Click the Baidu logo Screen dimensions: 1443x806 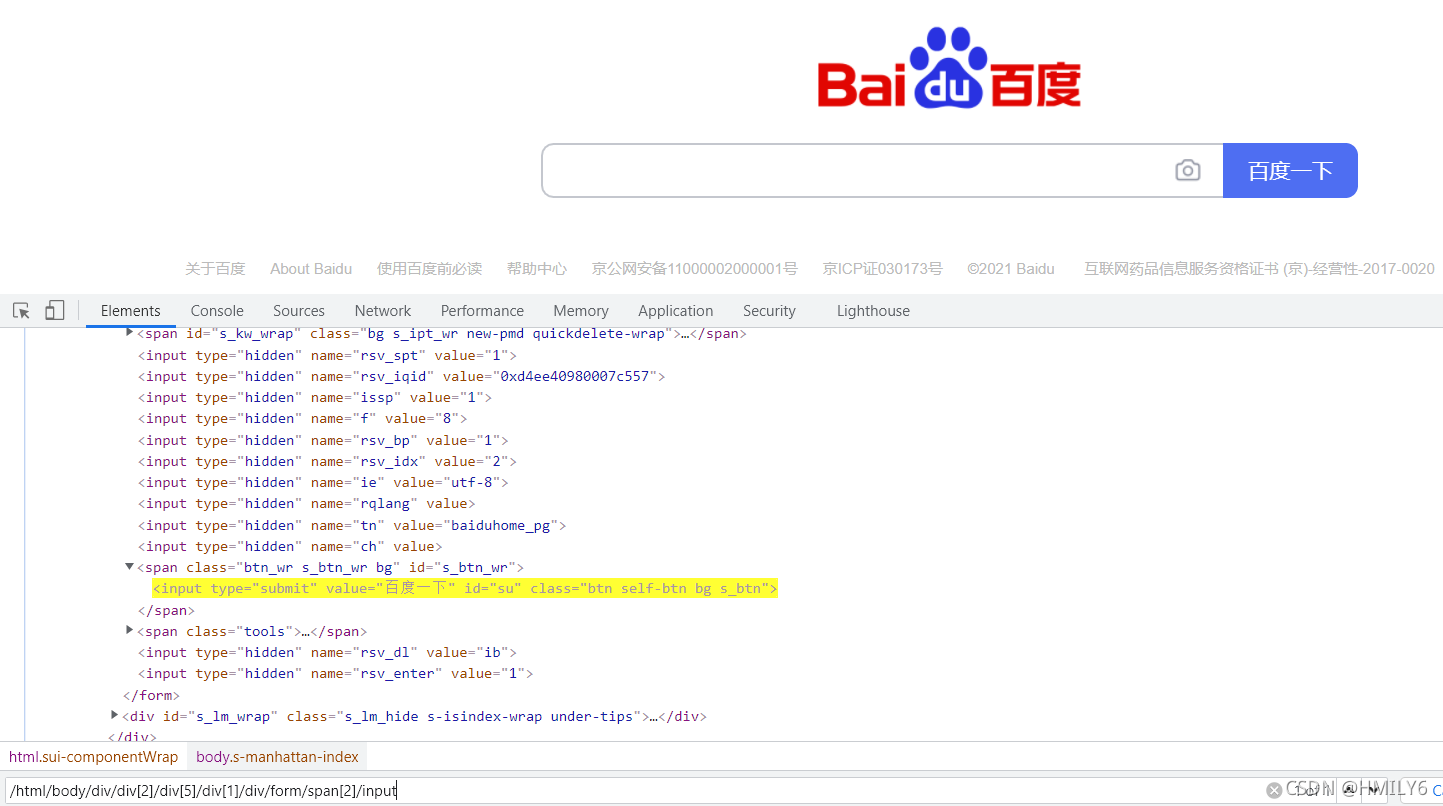[949, 68]
